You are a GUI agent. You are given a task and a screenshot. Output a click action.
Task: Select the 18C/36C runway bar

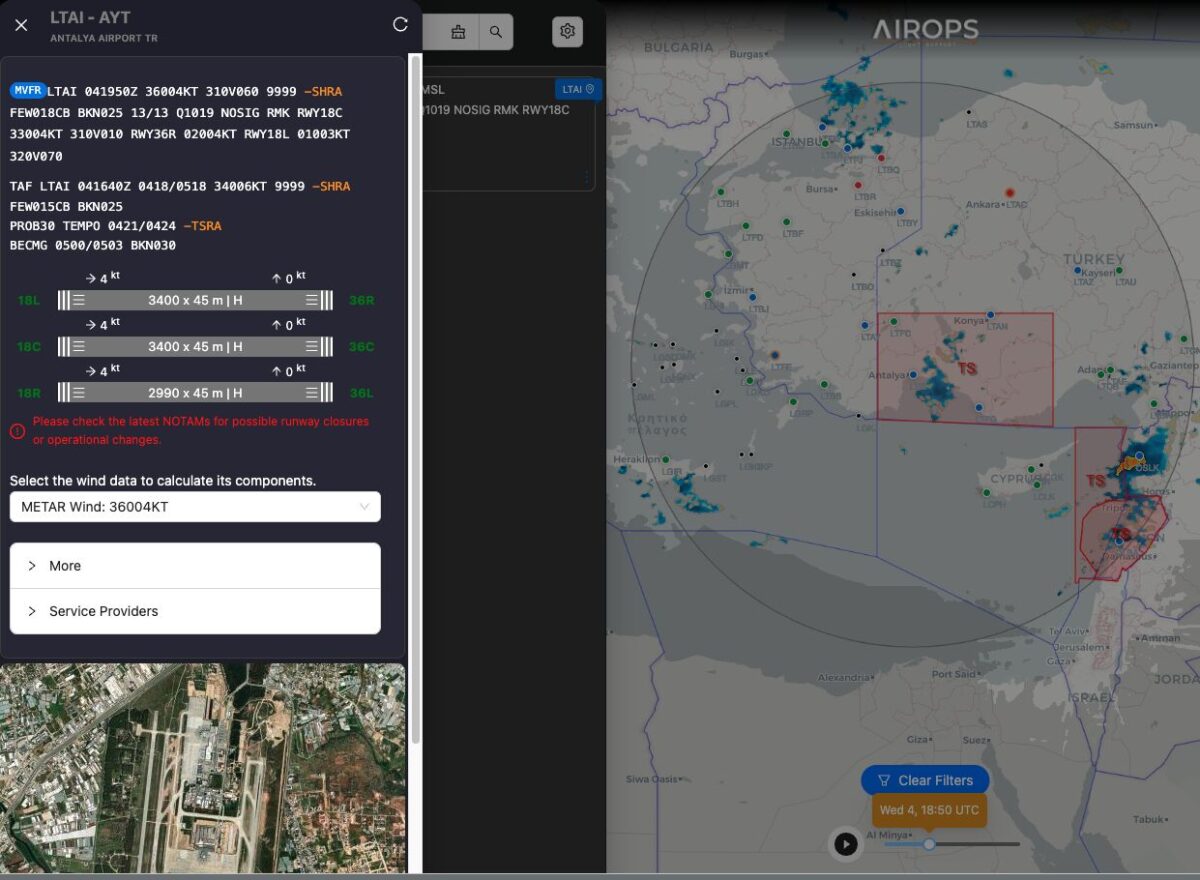(x=195, y=347)
